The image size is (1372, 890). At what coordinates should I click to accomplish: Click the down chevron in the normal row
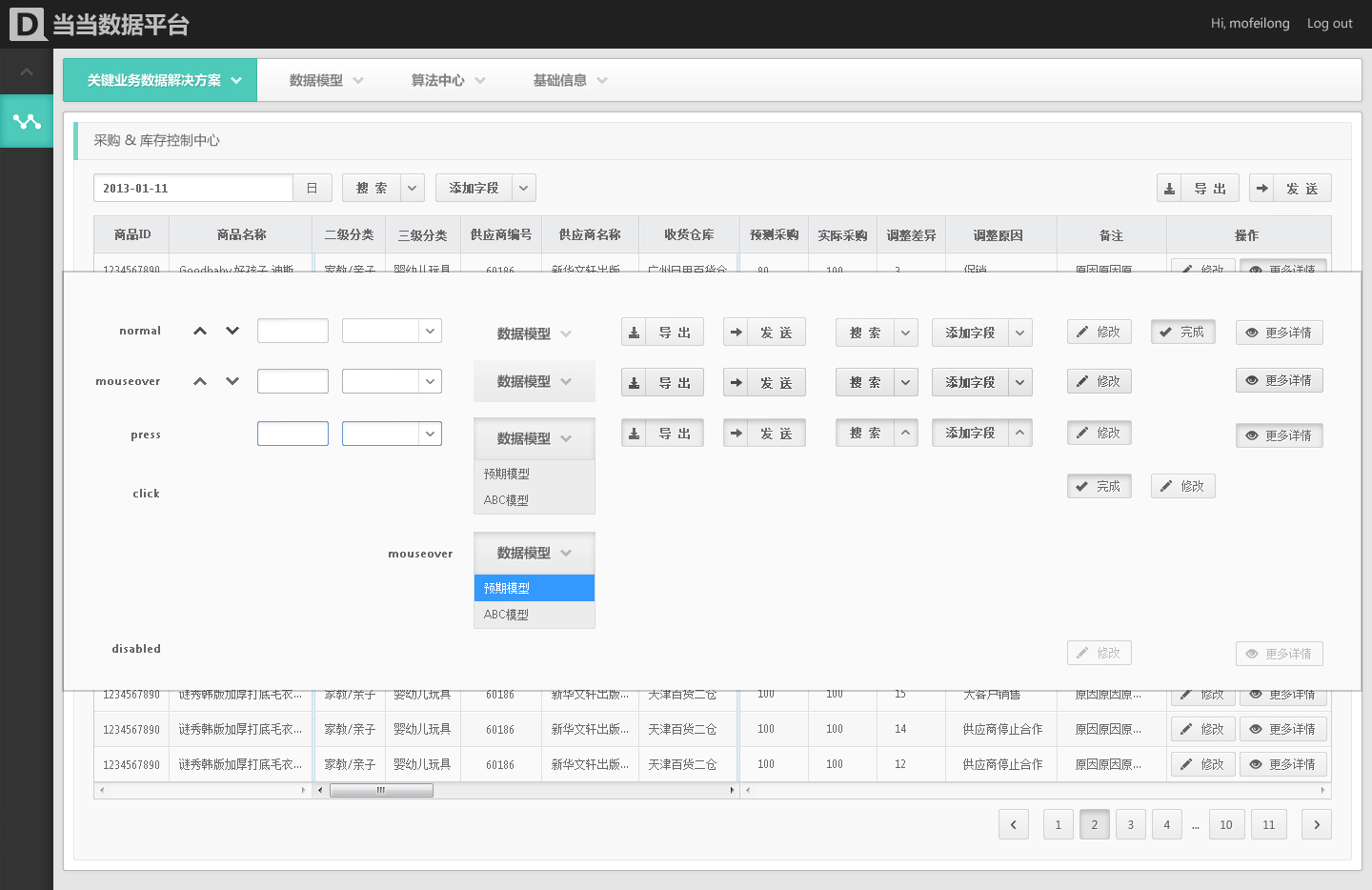point(232,331)
